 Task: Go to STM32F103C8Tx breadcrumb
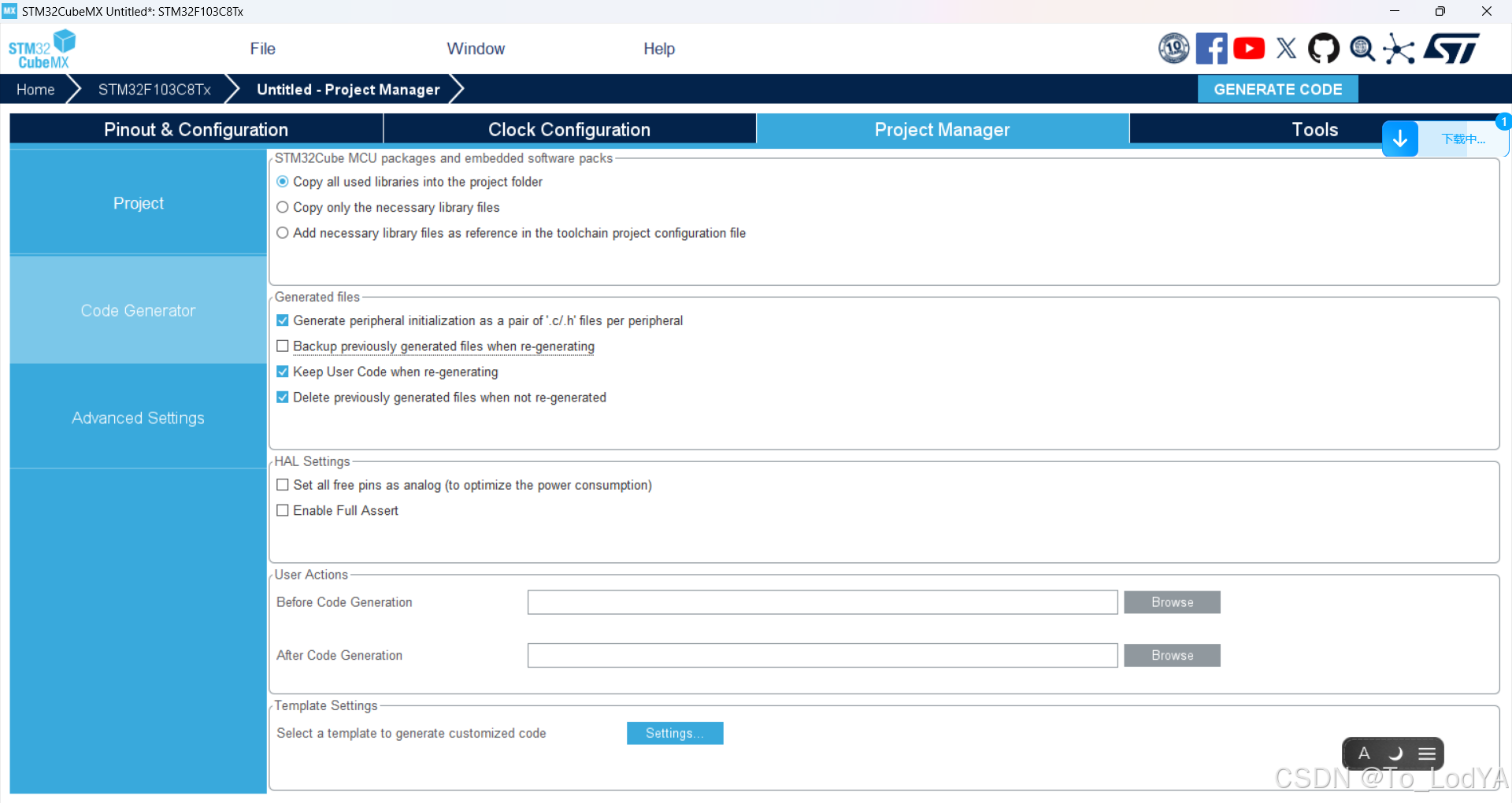click(x=154, y=90)
